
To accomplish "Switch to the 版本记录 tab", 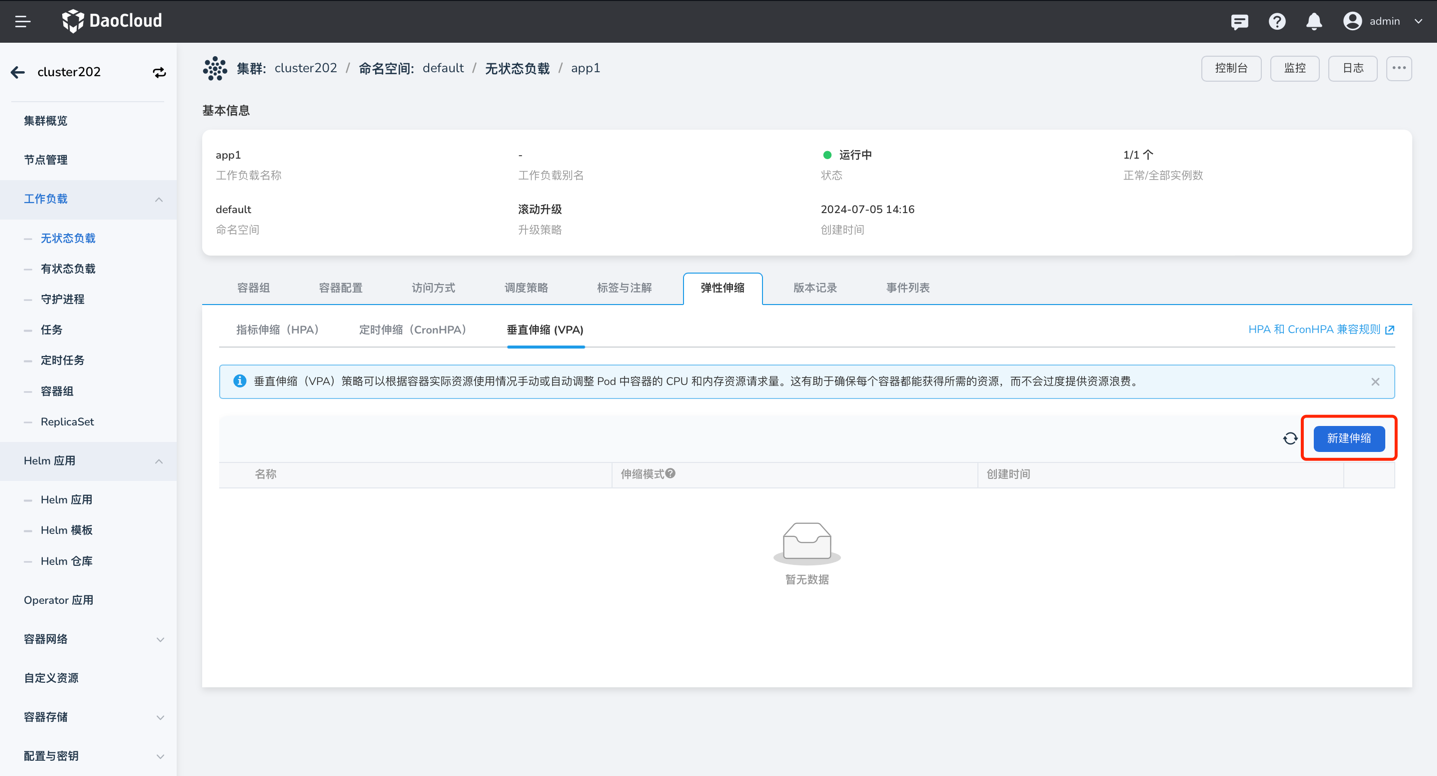I will coord(814,288).
